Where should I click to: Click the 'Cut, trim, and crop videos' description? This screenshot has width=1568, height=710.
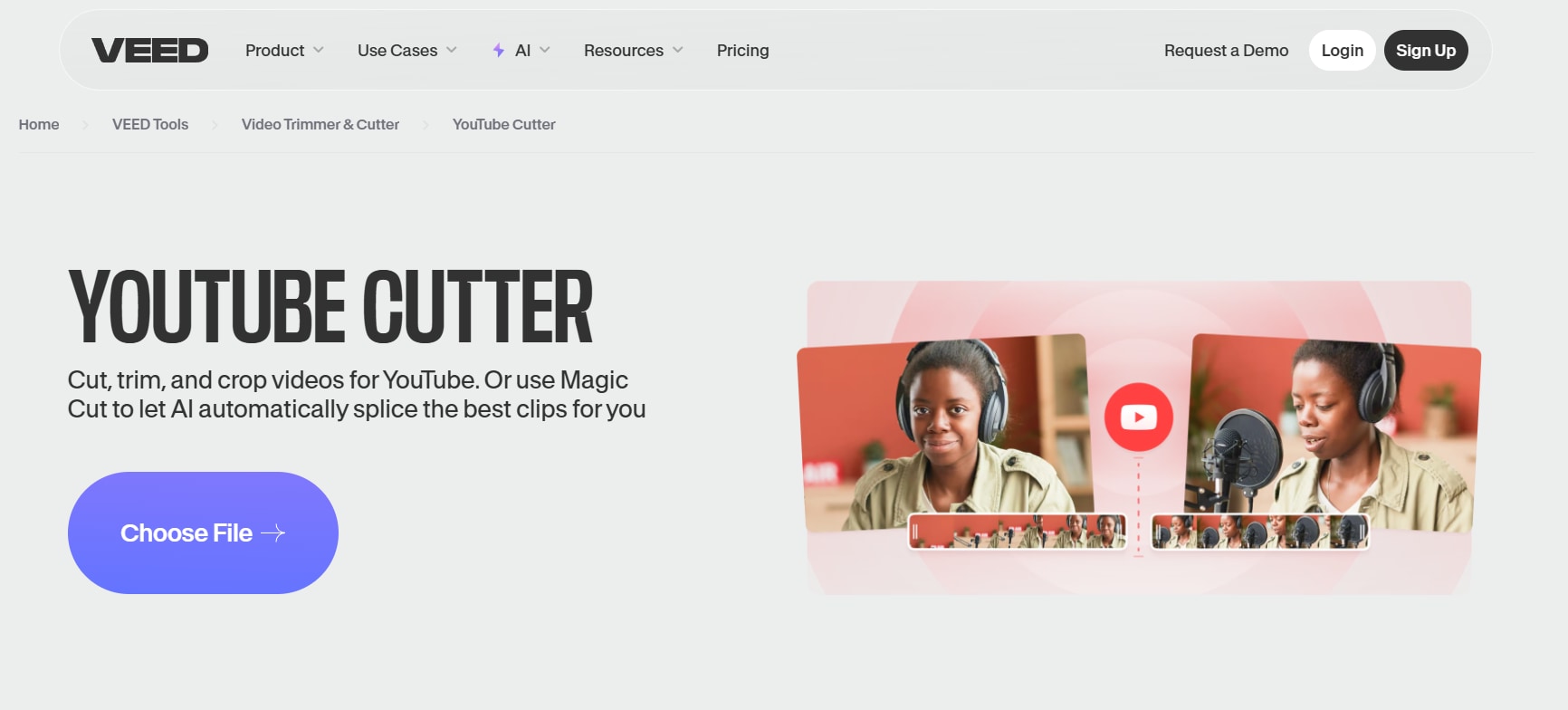[357, 395]
